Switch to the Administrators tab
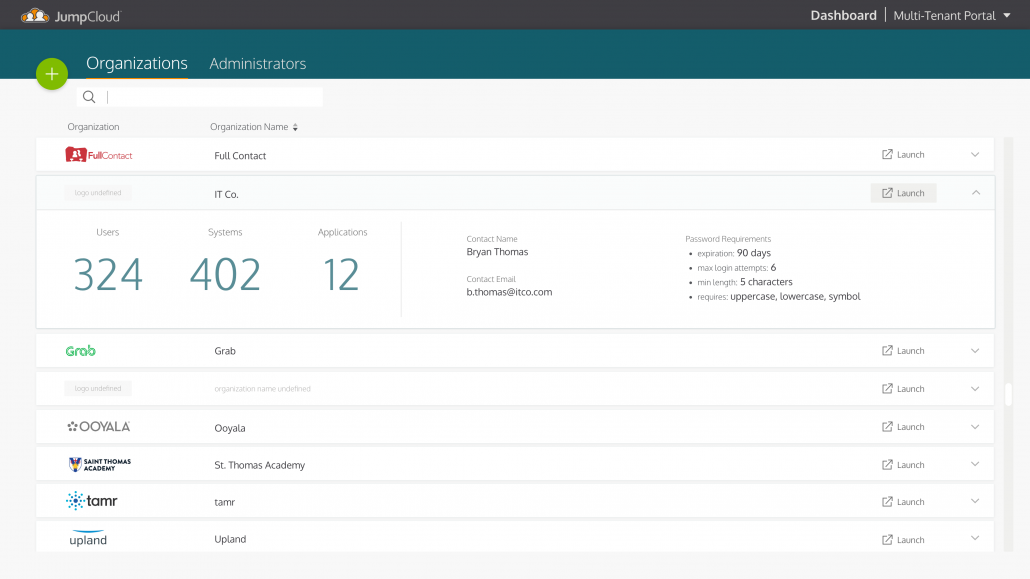The height and width of the screenshot is (579, 1030). coord(257,64)
